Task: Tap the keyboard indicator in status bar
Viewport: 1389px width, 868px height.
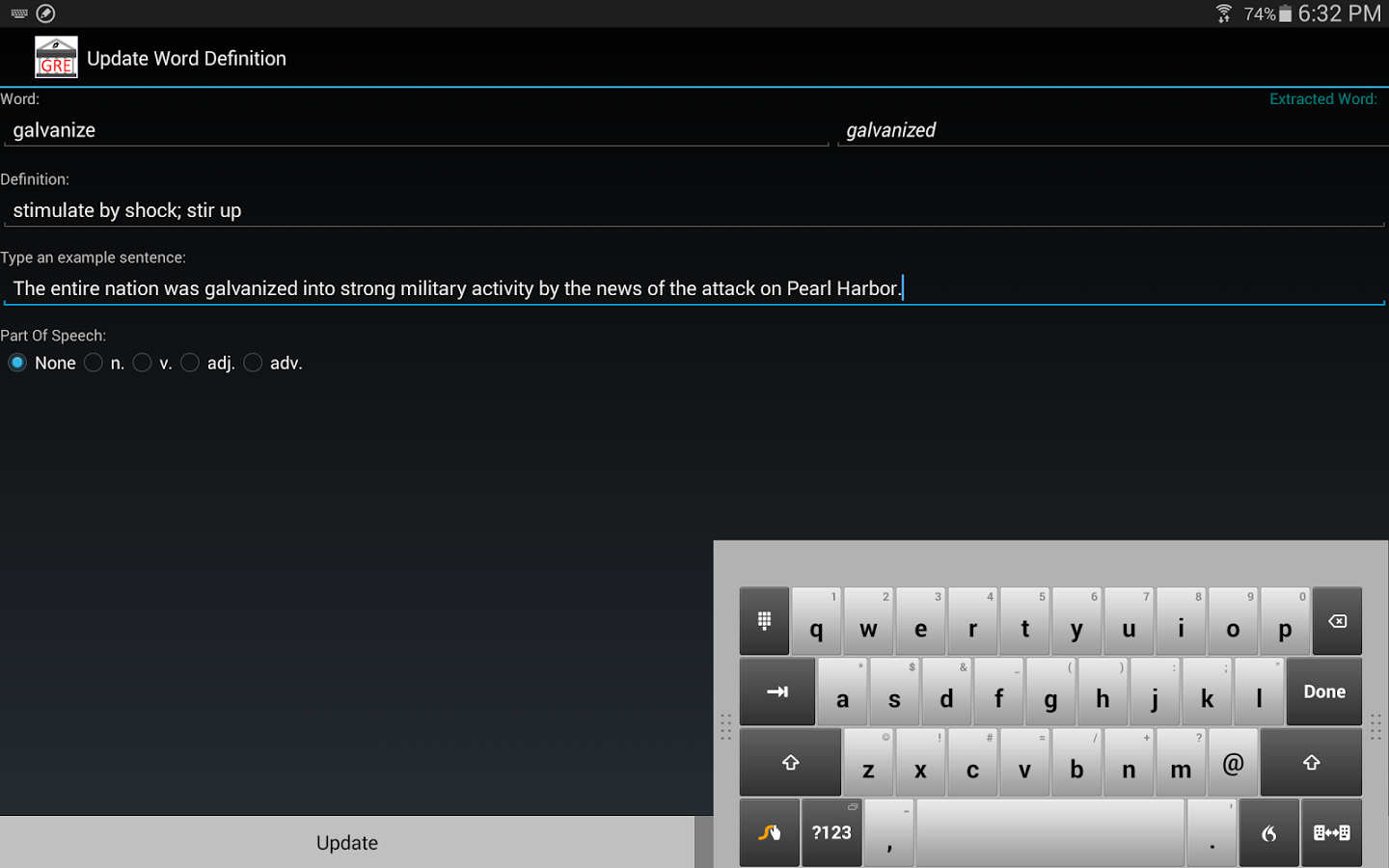Action: [x=18, y=14]
